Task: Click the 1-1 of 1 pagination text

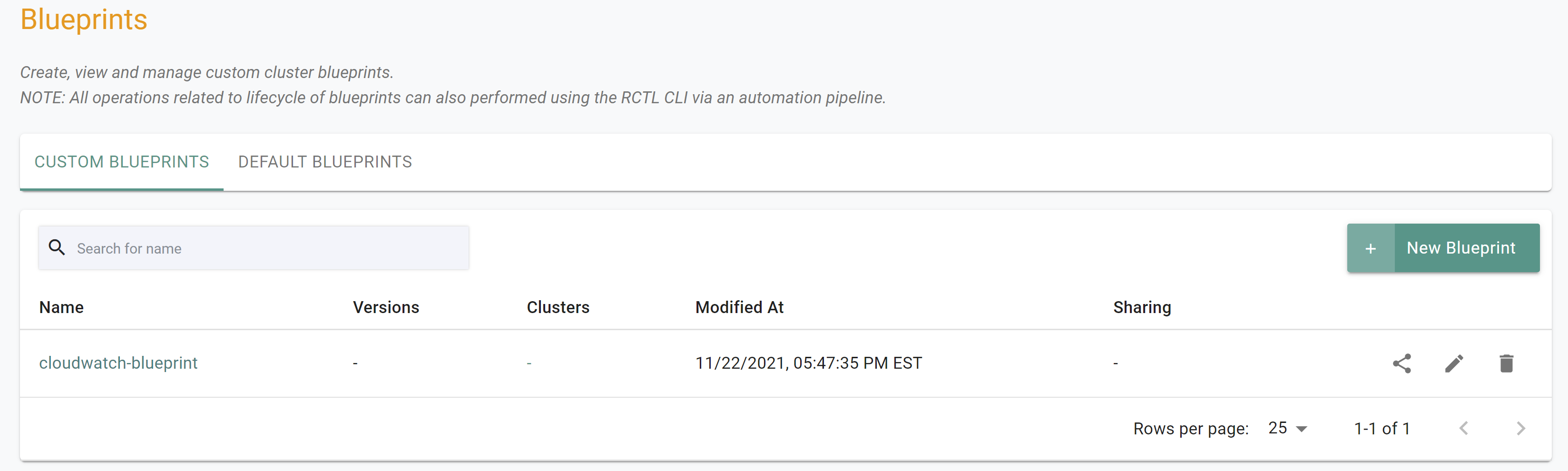Action: 1381,428
